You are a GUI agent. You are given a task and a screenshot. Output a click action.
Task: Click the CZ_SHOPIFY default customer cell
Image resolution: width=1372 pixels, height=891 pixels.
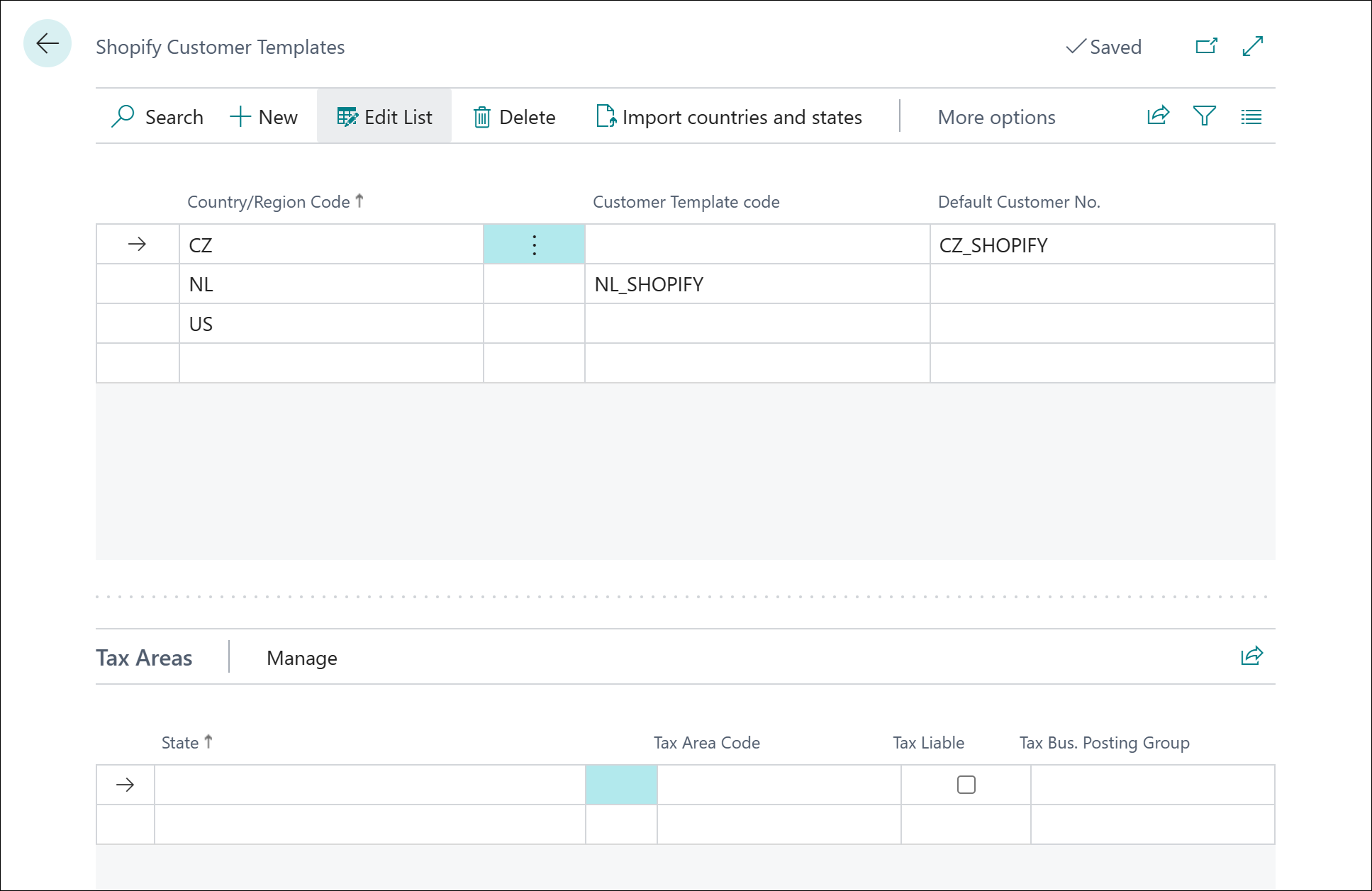pyautogui.click(x=1103, y=245)
